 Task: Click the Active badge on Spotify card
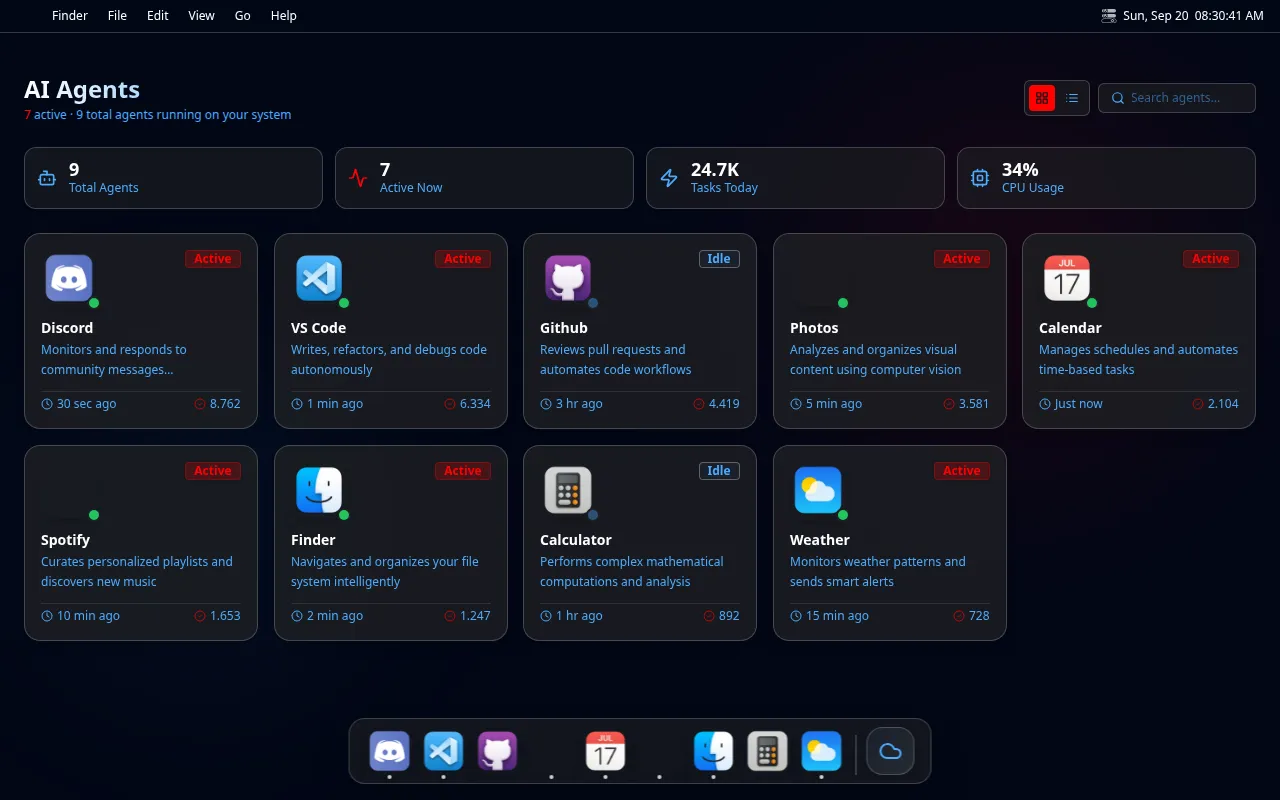tap(213, 471)
